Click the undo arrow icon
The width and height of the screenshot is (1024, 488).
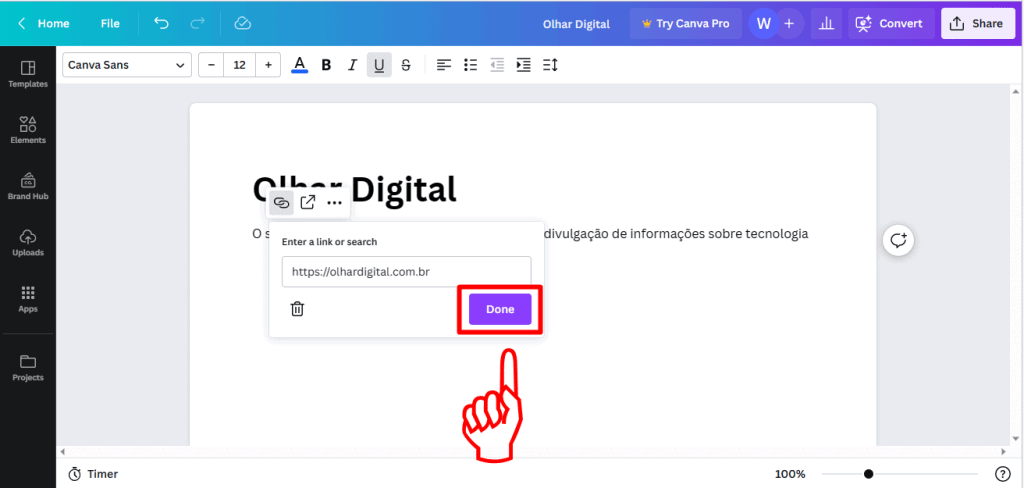click(x=161, y=24)
